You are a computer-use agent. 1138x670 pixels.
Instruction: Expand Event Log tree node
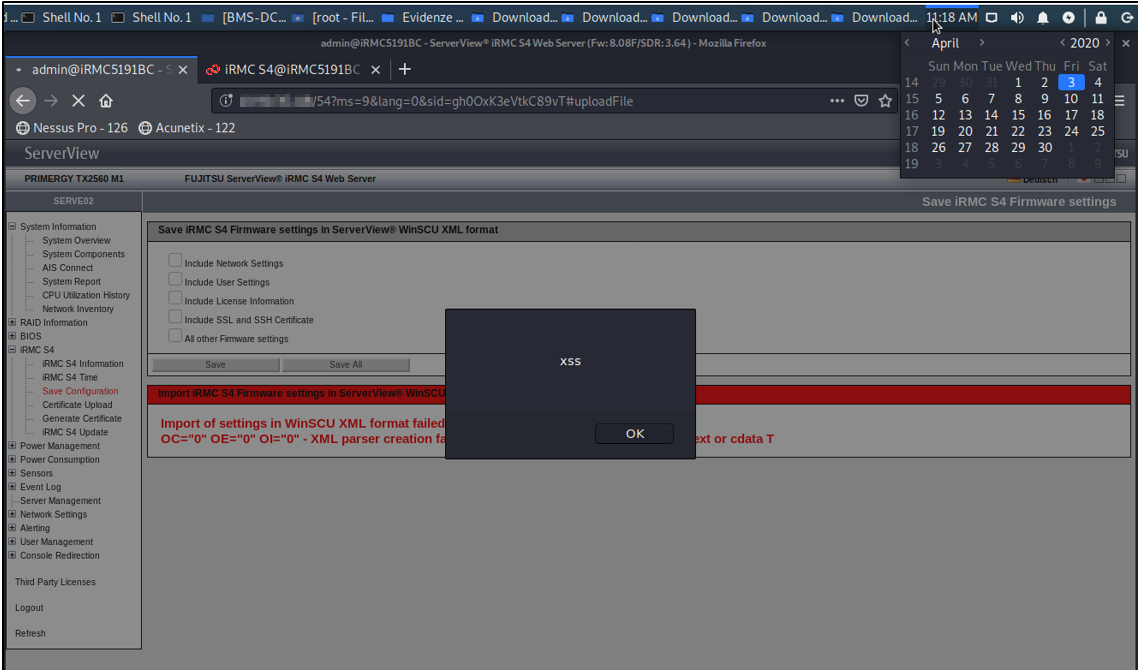pyautogui.click(x=12, y=487)
